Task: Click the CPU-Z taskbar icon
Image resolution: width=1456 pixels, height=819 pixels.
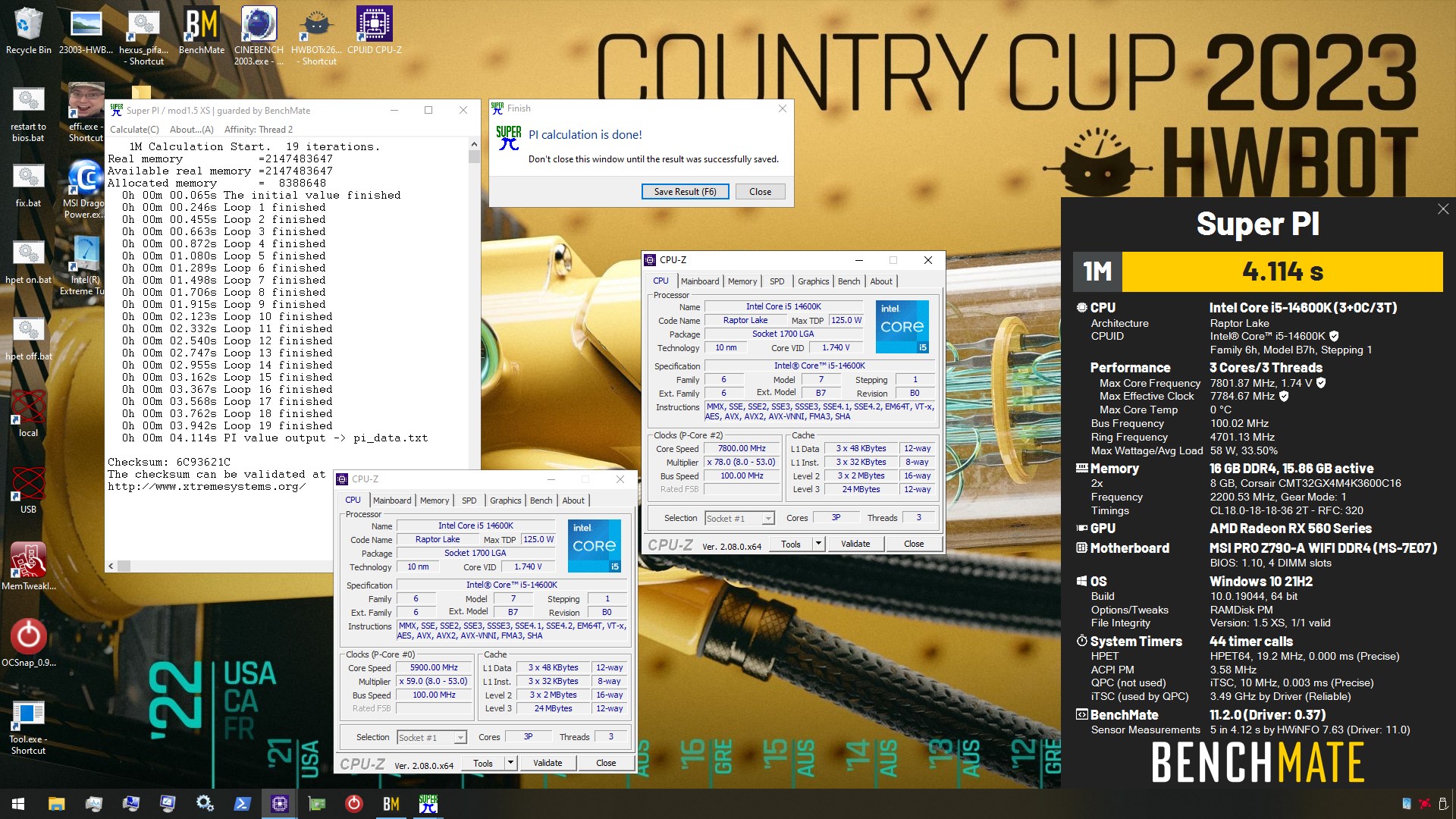Action: point(279,804)
